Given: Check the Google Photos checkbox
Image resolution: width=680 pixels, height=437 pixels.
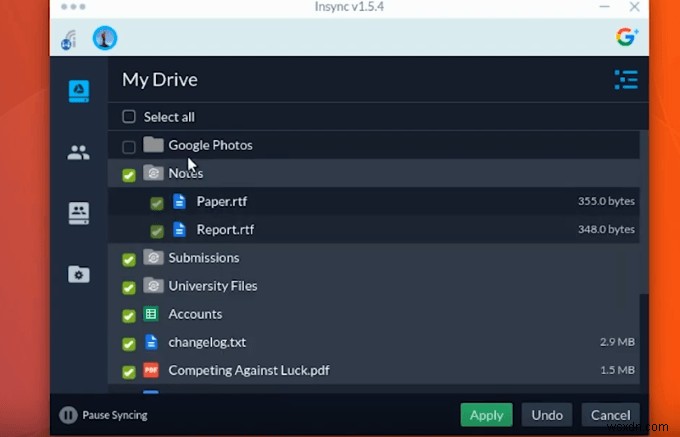Looking at the screenshot, I should click(129, 147).
